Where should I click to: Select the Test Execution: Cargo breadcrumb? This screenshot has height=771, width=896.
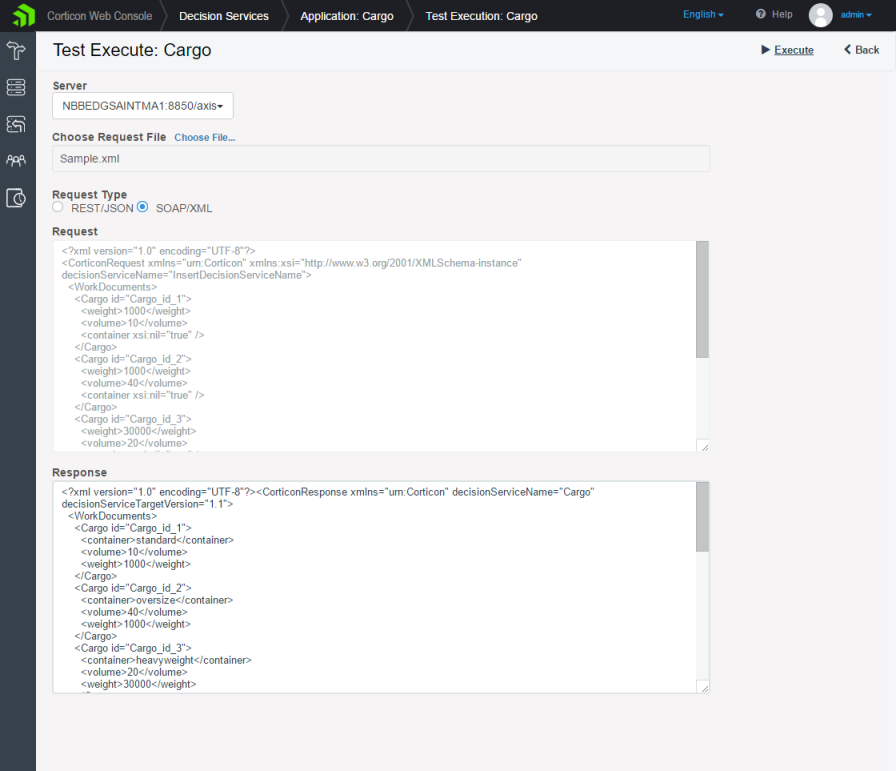pyautogui.click(x=481, y=16)
